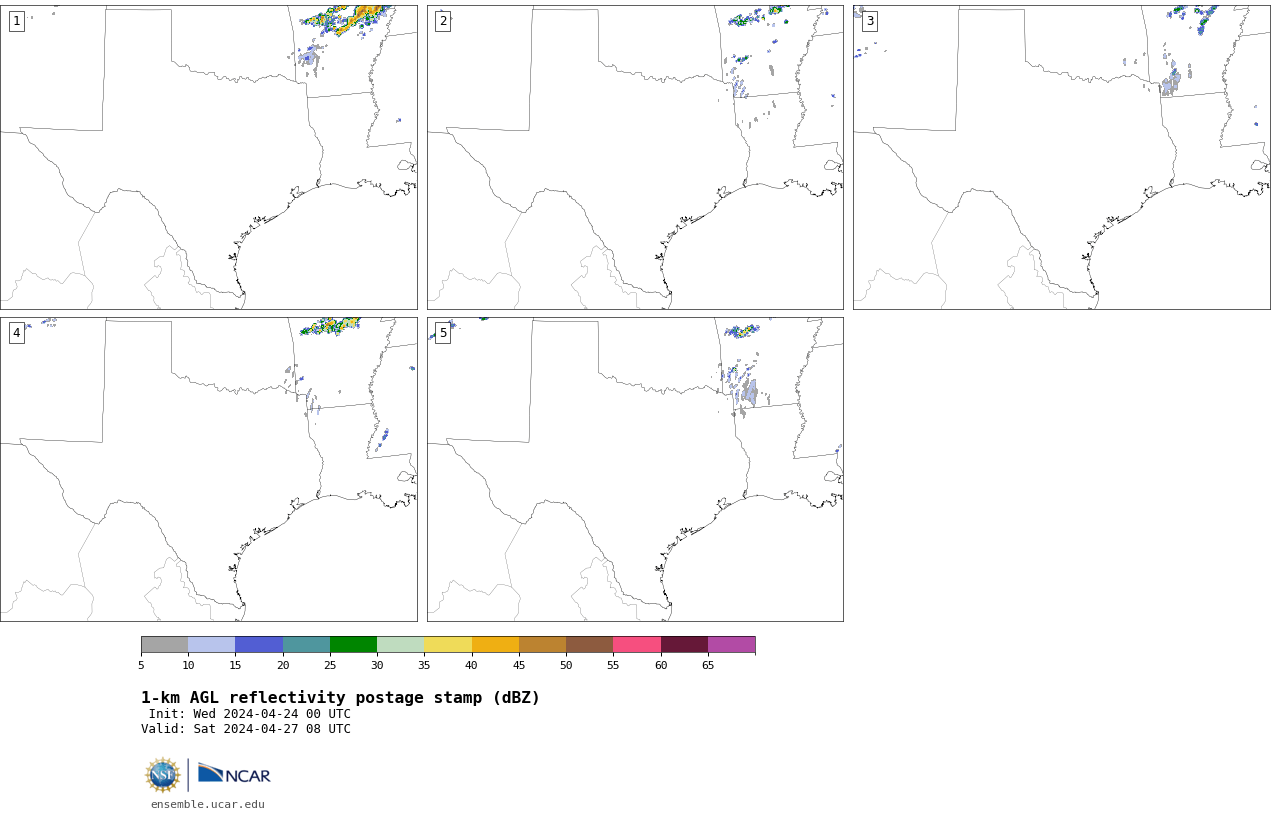
Task: Click the panel number 5 label
Action: click(x=443, y=333)
